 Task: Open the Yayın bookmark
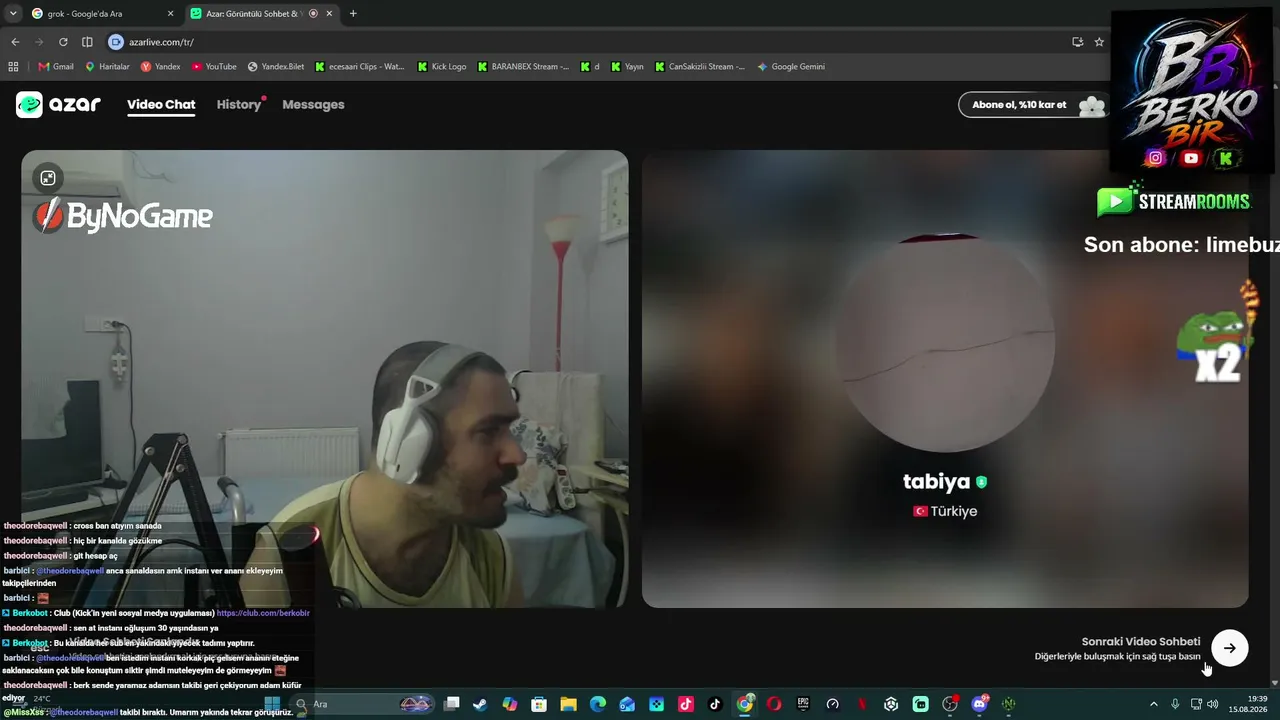627,67
